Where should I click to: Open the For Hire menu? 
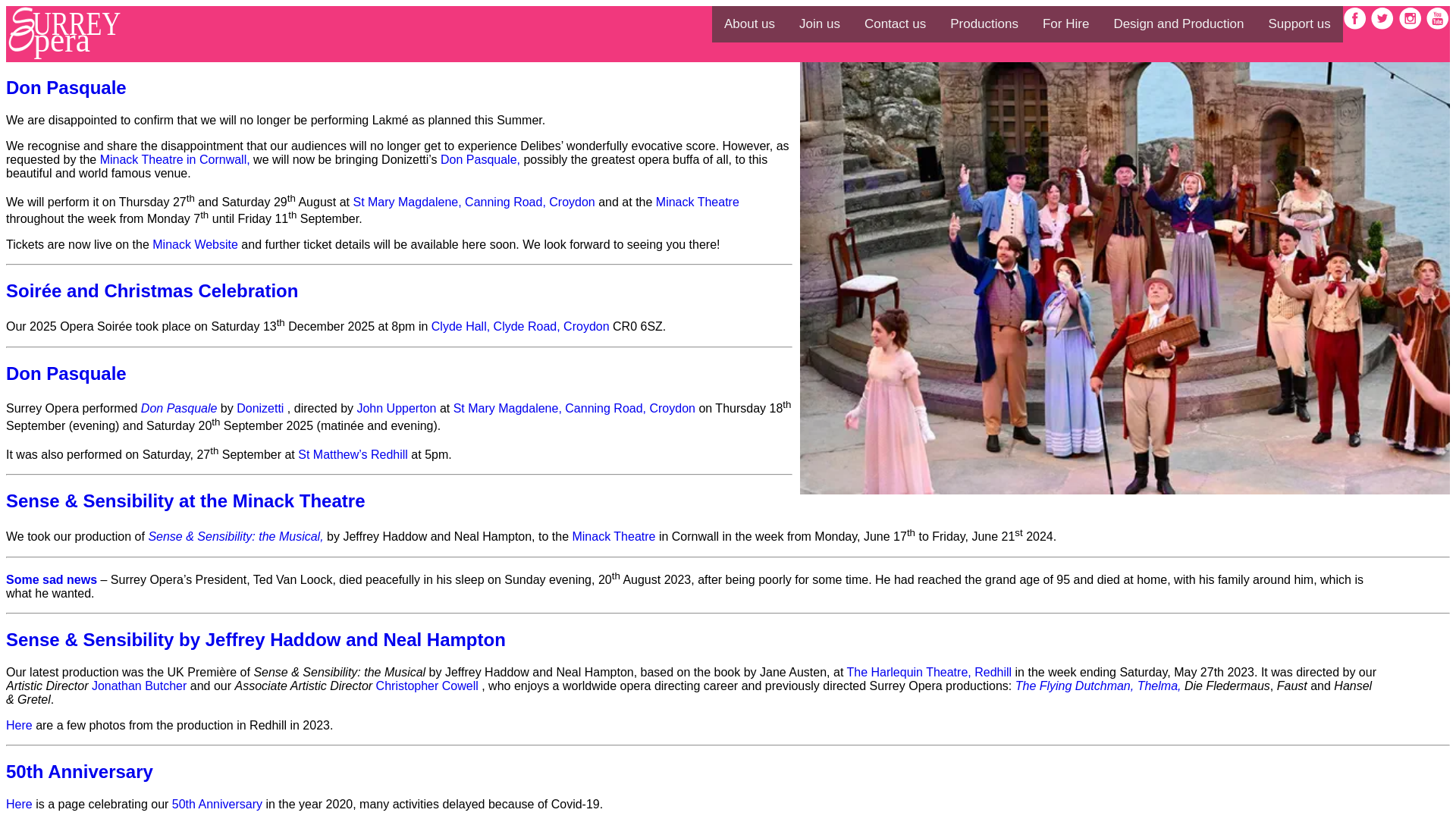tap(1065, 24)
